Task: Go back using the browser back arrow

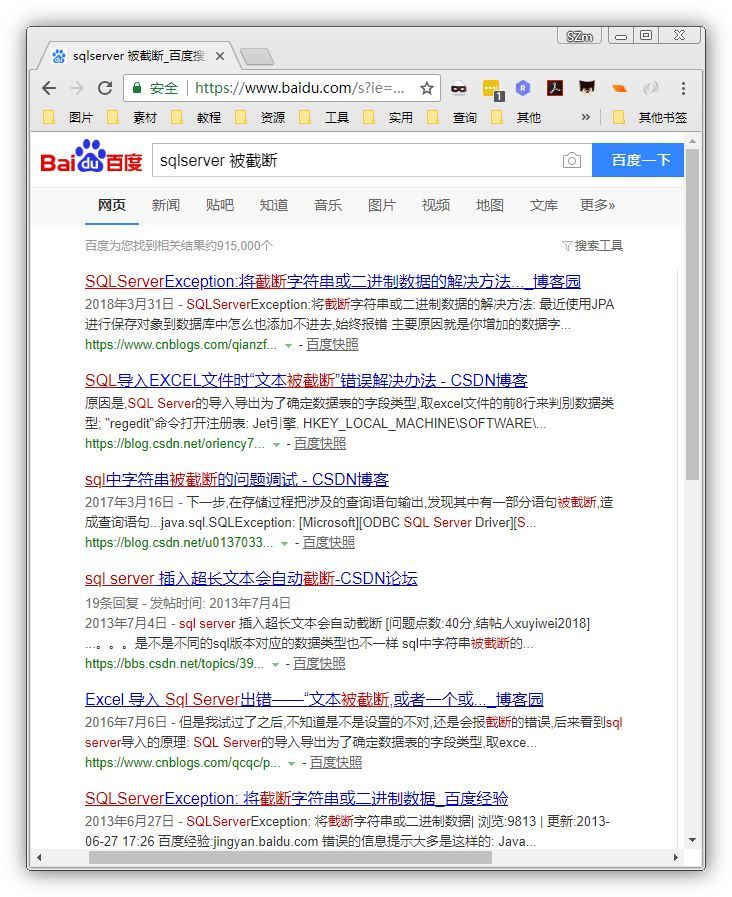Action: pyautogui.click(x=49, y=88)
